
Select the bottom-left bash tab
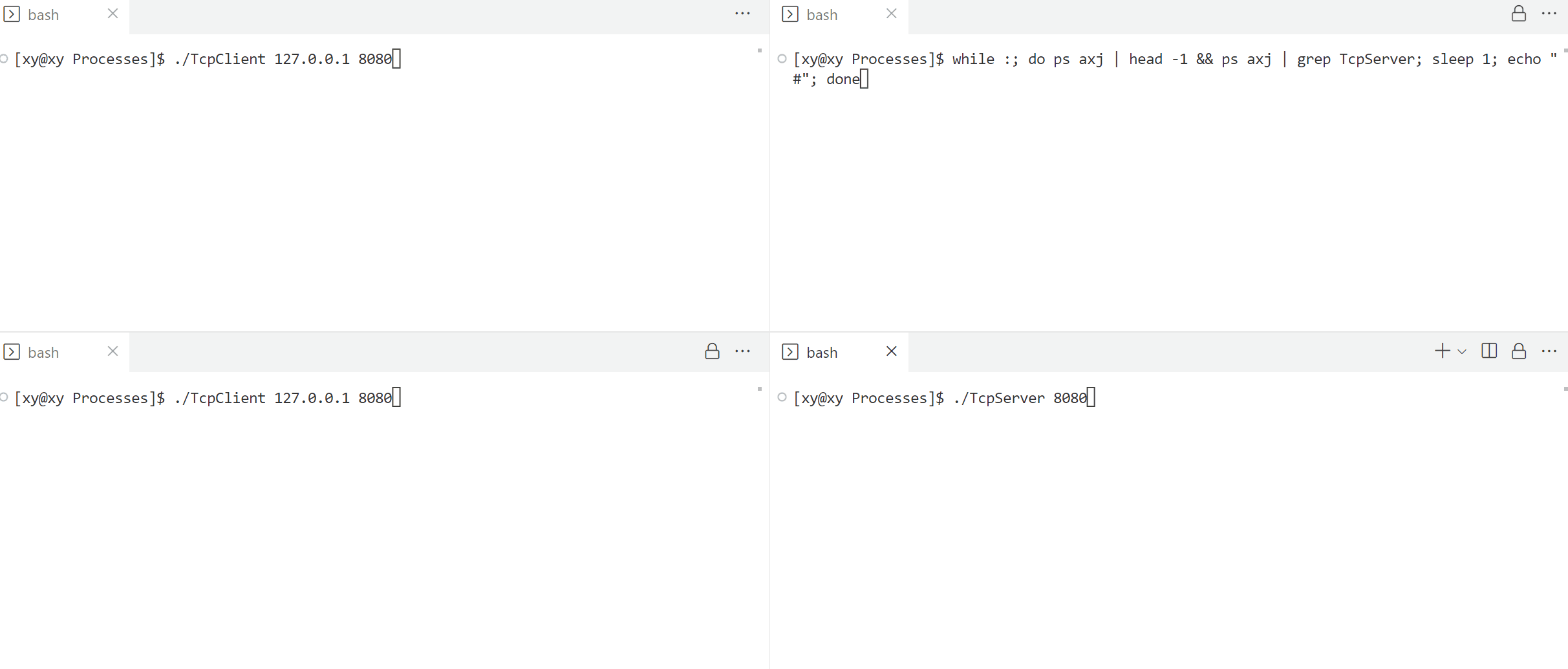(x=43, y=353)
